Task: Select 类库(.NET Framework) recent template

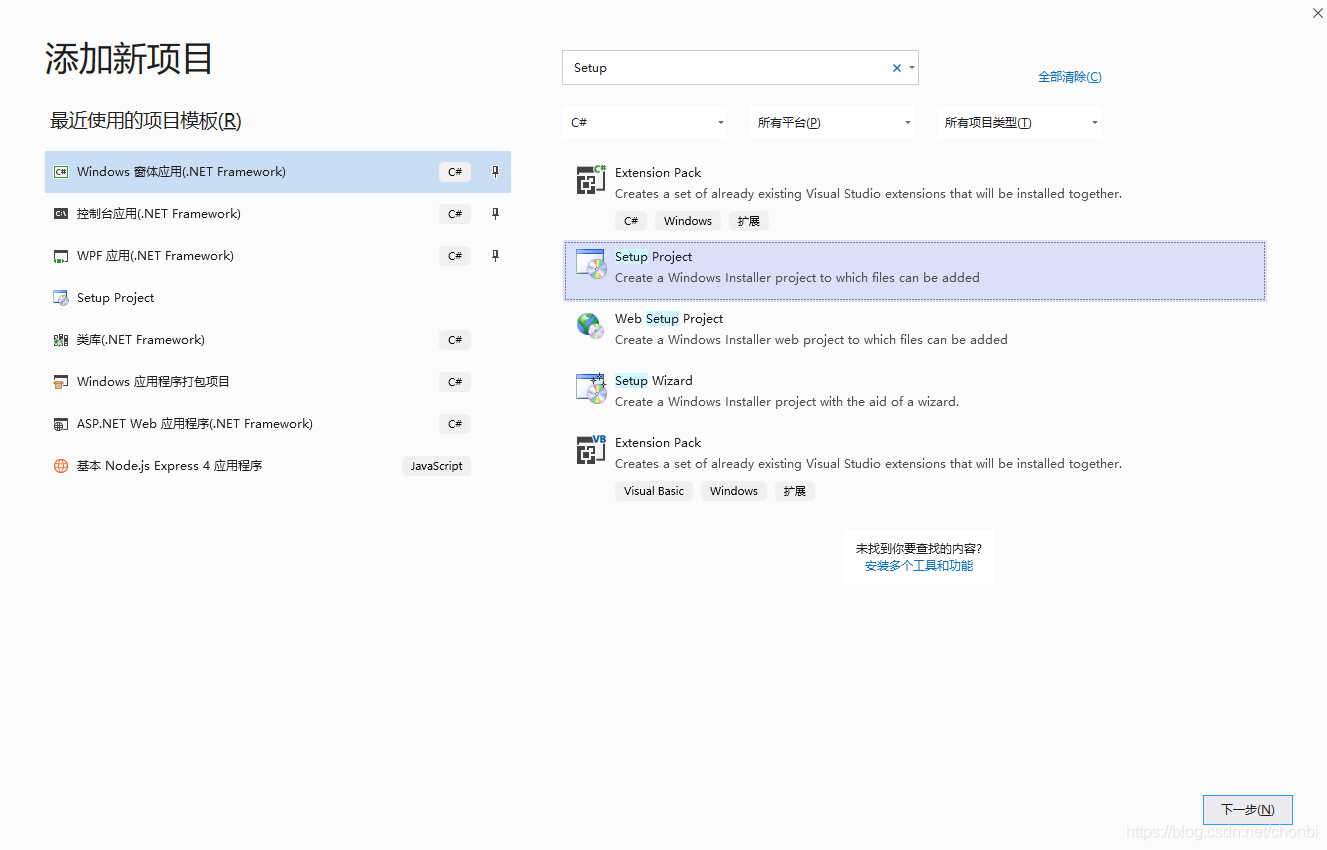Action: pos(278,340)
